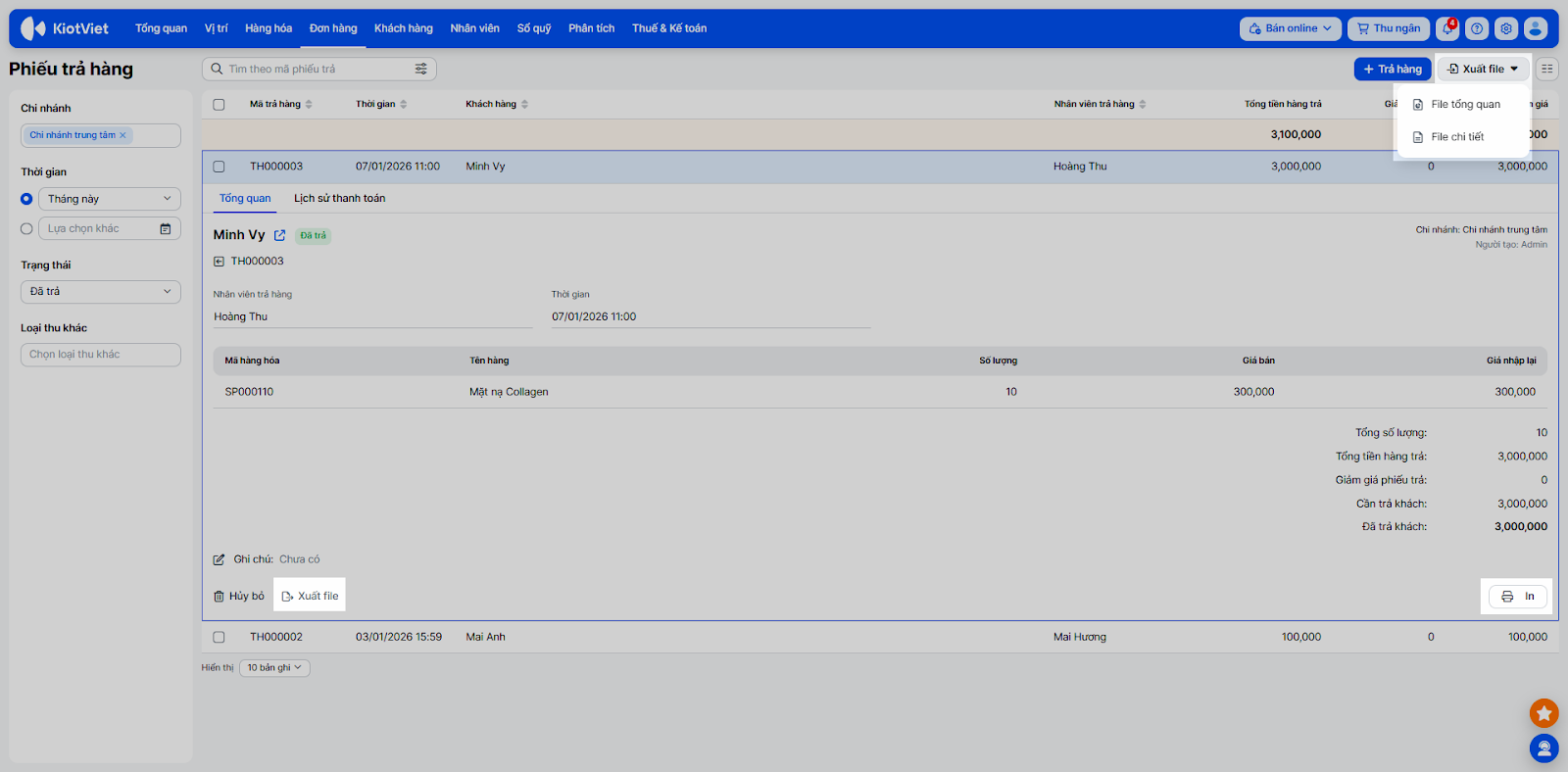Remove the Chi nhánh trung tâm tag

[x=122, y=135]
